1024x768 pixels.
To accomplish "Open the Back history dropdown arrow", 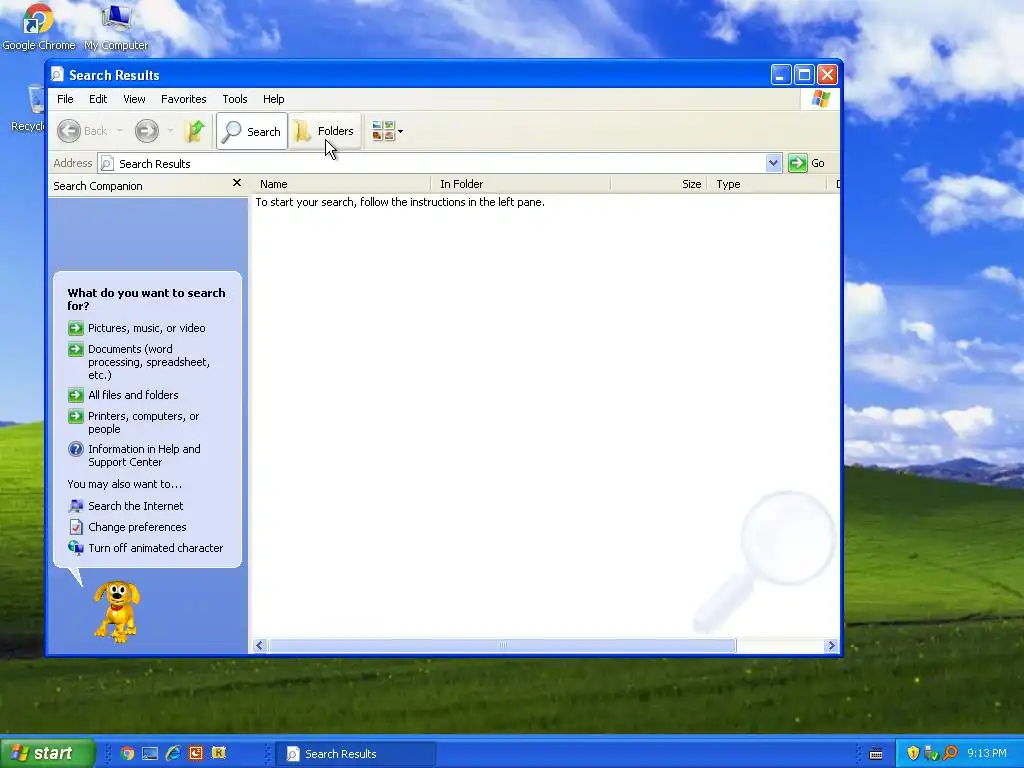I will [x=120, y=131].
